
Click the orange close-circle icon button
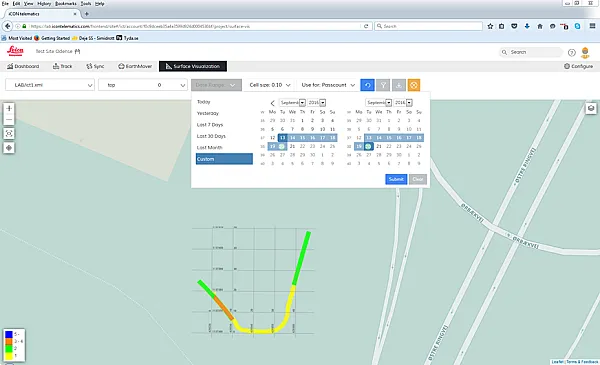tap(414, 85)
